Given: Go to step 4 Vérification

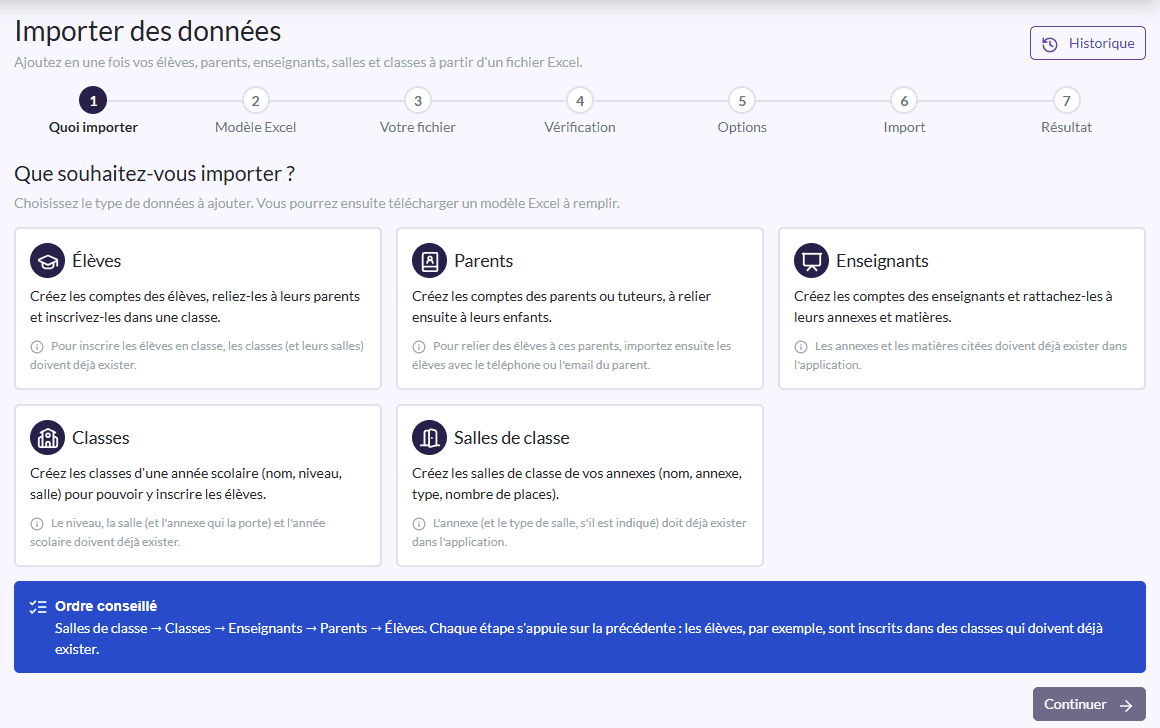Looking at the screenshot, I should [580, 111].
